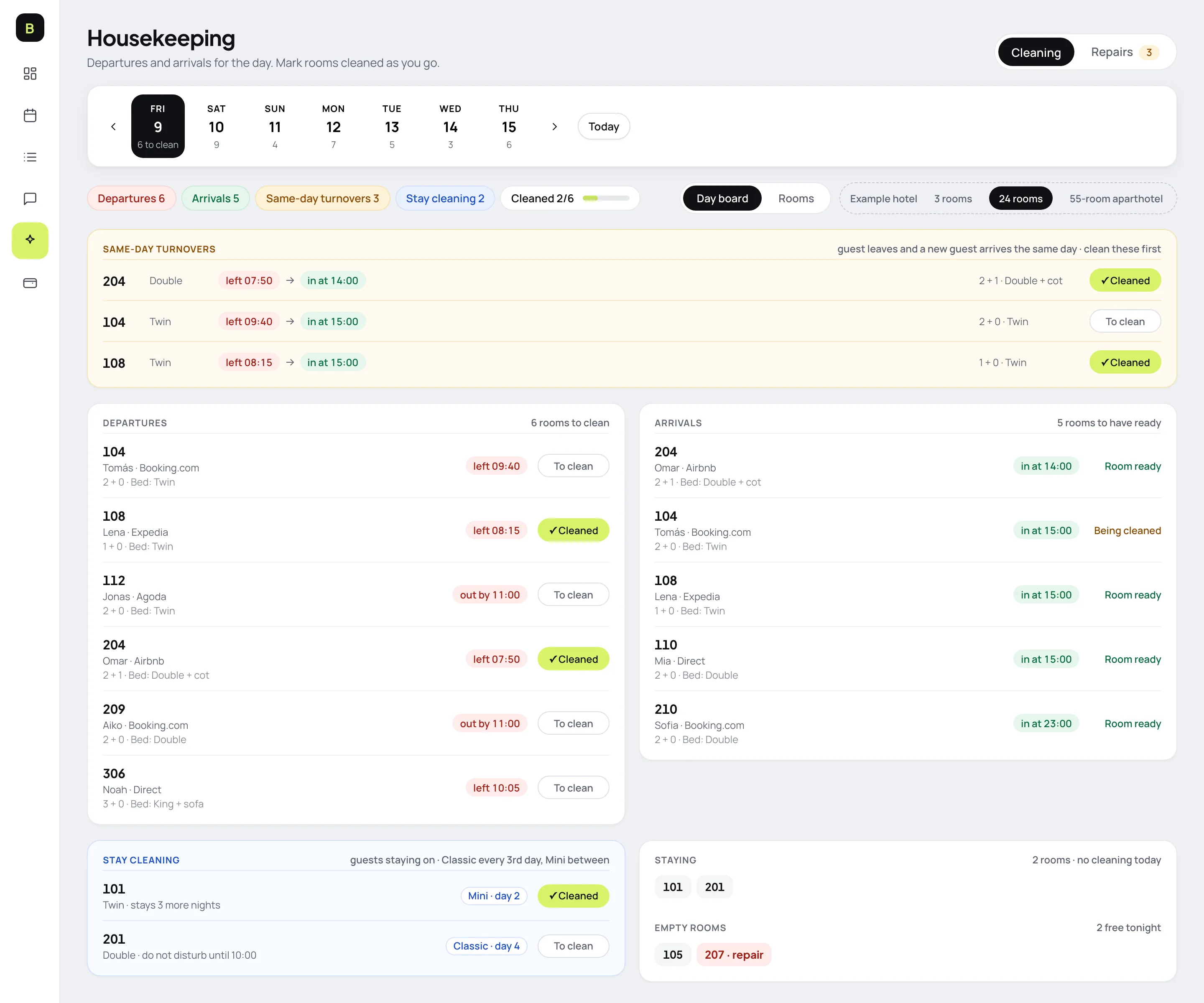The height and width of the screenshot is (1003, 1204).
Task: Select Thursday 15 in date strip
Action: 508,127
